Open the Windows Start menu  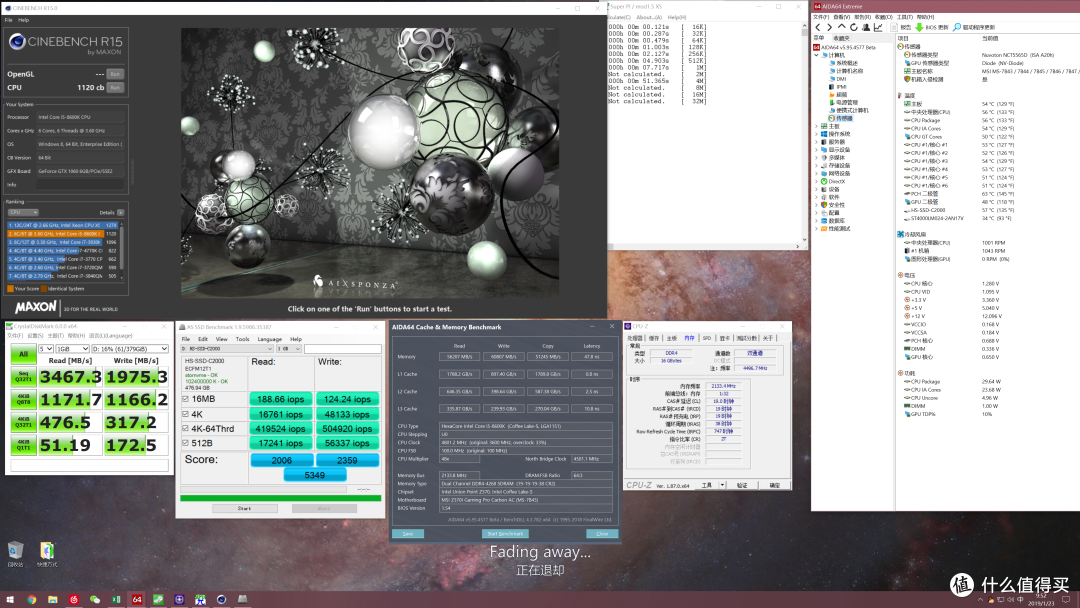tap(10, 600)
